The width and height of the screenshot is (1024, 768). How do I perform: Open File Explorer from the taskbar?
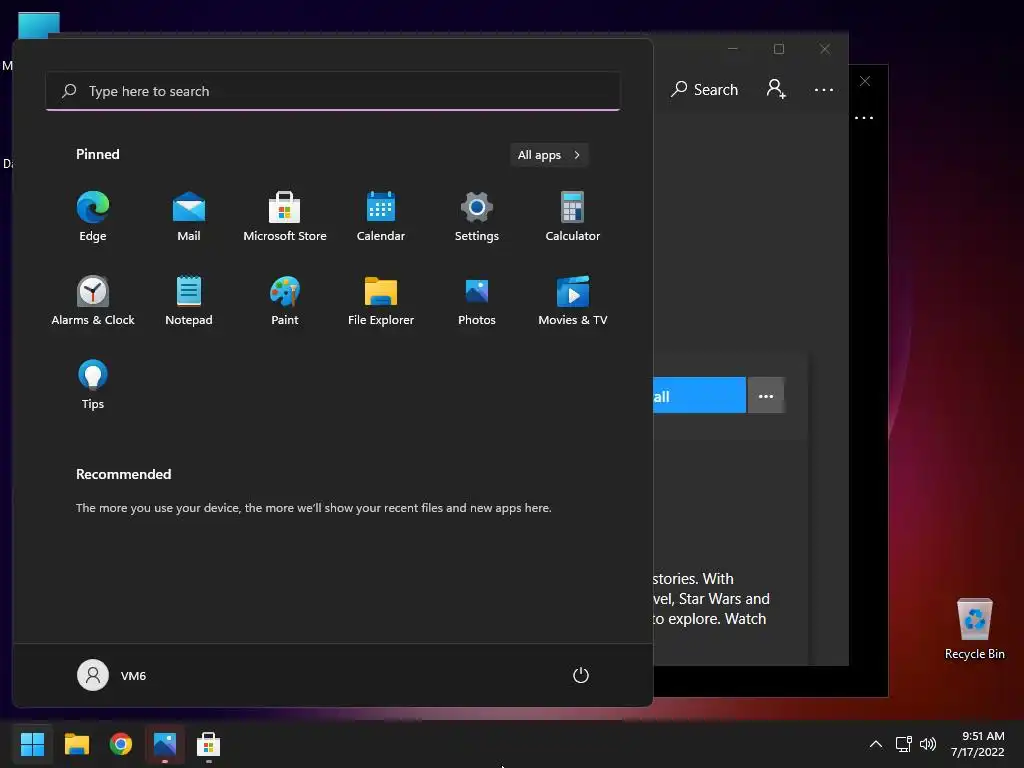(x=76, y=744)
